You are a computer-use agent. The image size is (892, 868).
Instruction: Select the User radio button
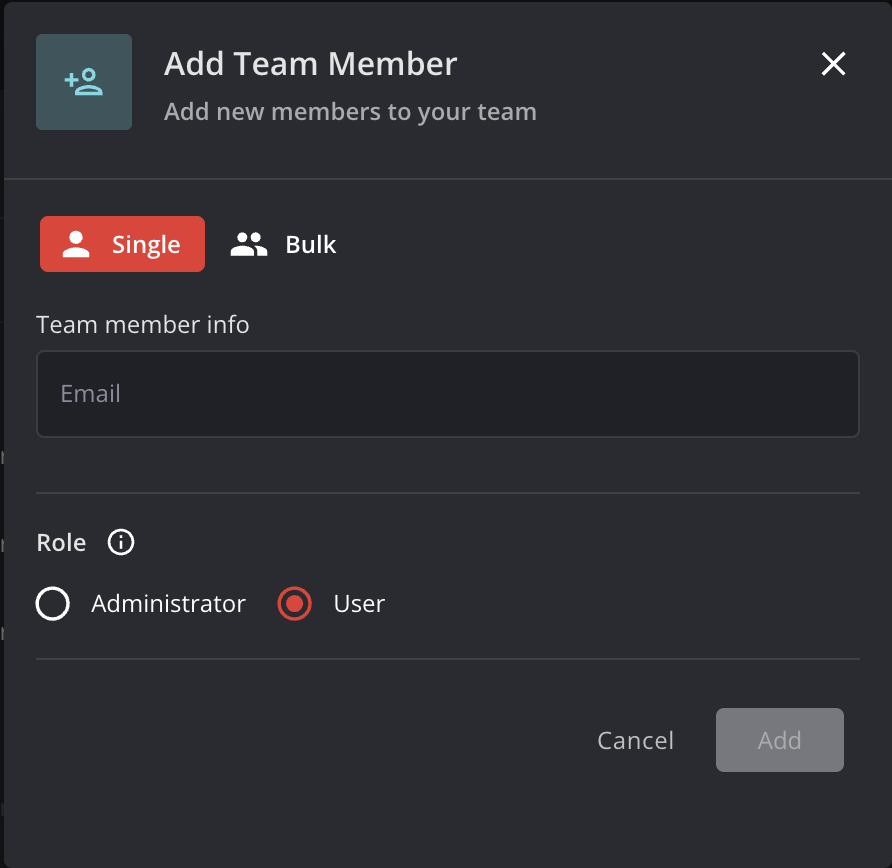coord(295,604)
